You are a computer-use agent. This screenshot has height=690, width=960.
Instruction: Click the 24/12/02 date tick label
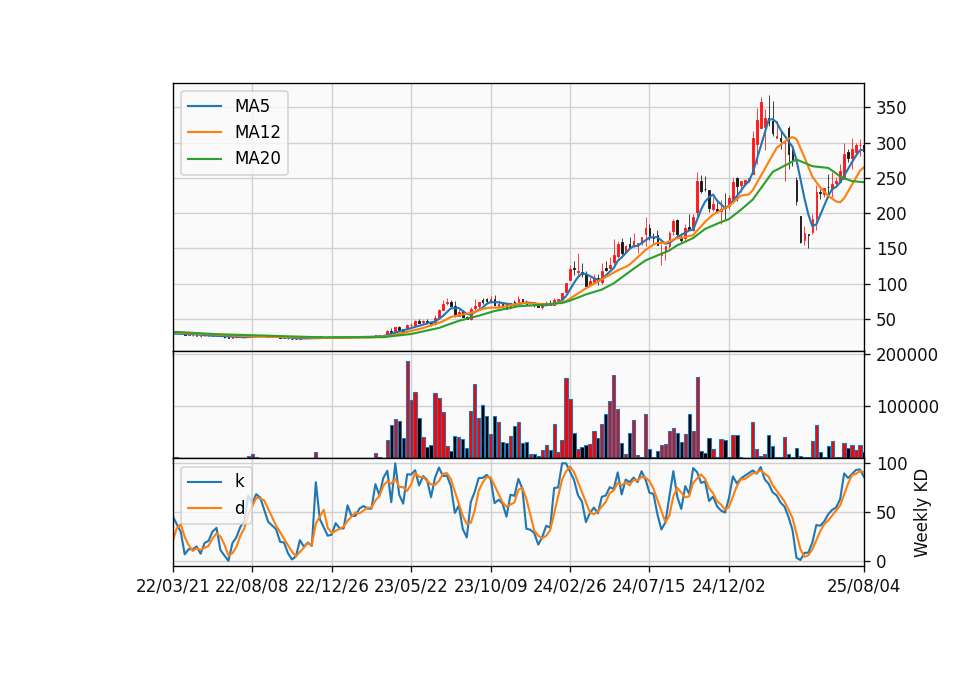coord(729,586)
